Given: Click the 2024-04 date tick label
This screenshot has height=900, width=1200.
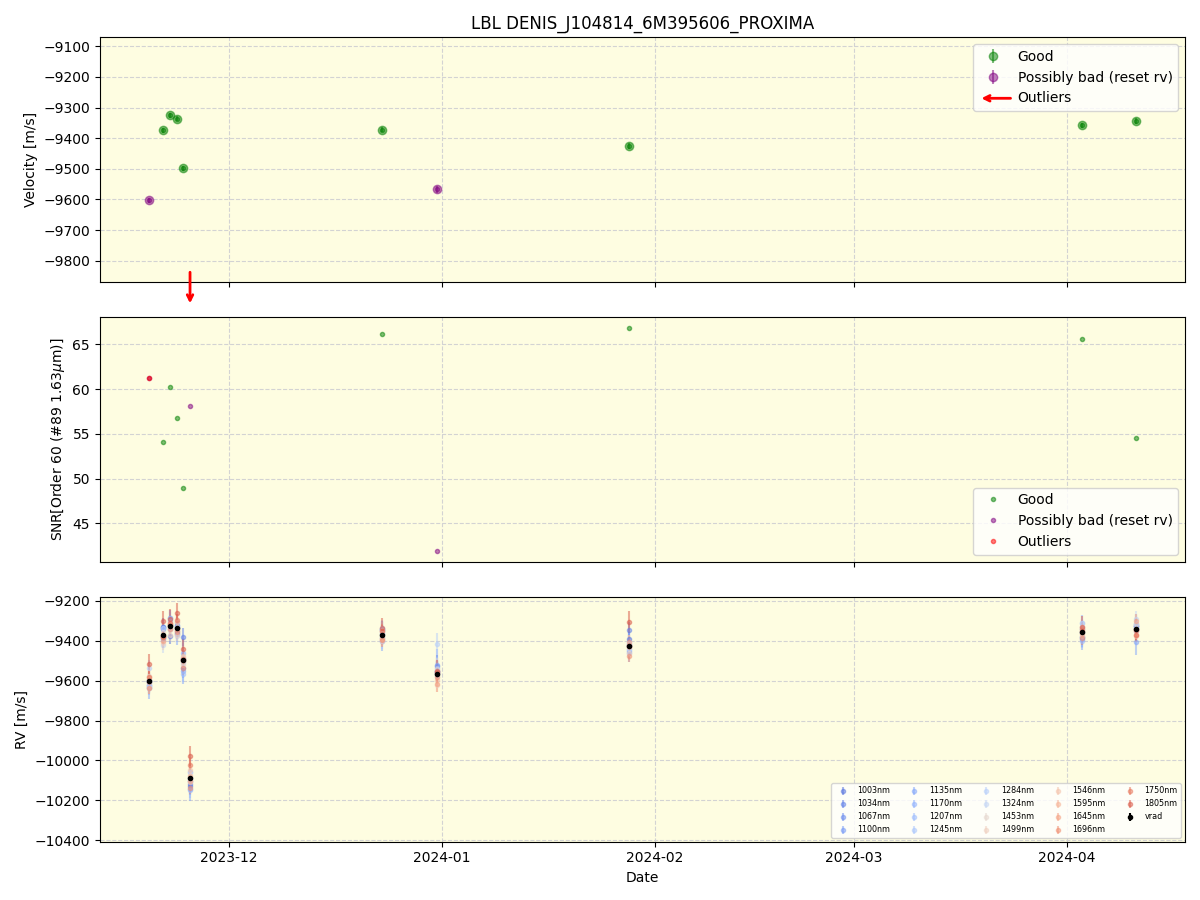Looking at the screenshot, I should pyautogui.click(x=1067, y=856).
